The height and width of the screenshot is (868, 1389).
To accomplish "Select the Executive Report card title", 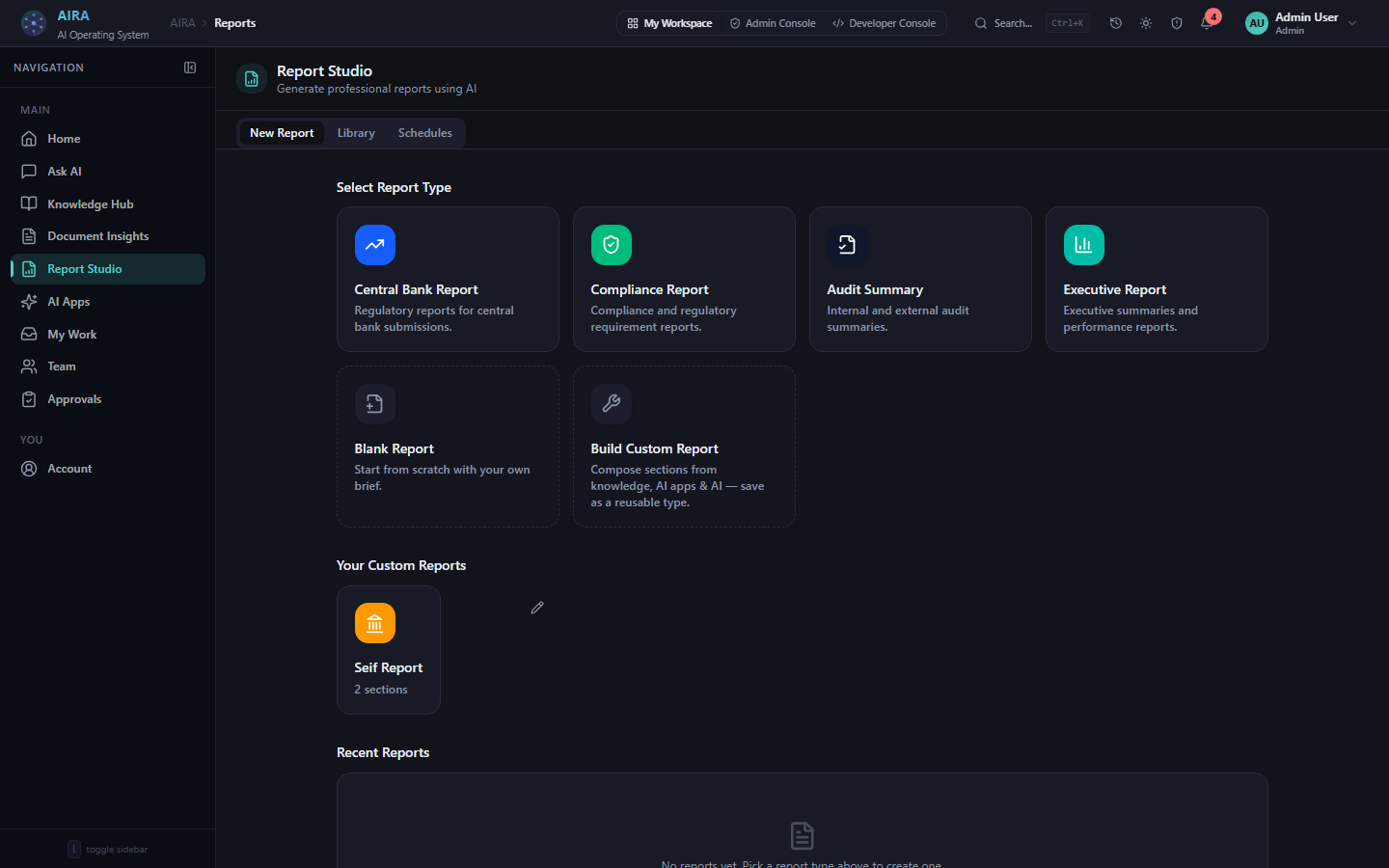I will click(1114, 289).
